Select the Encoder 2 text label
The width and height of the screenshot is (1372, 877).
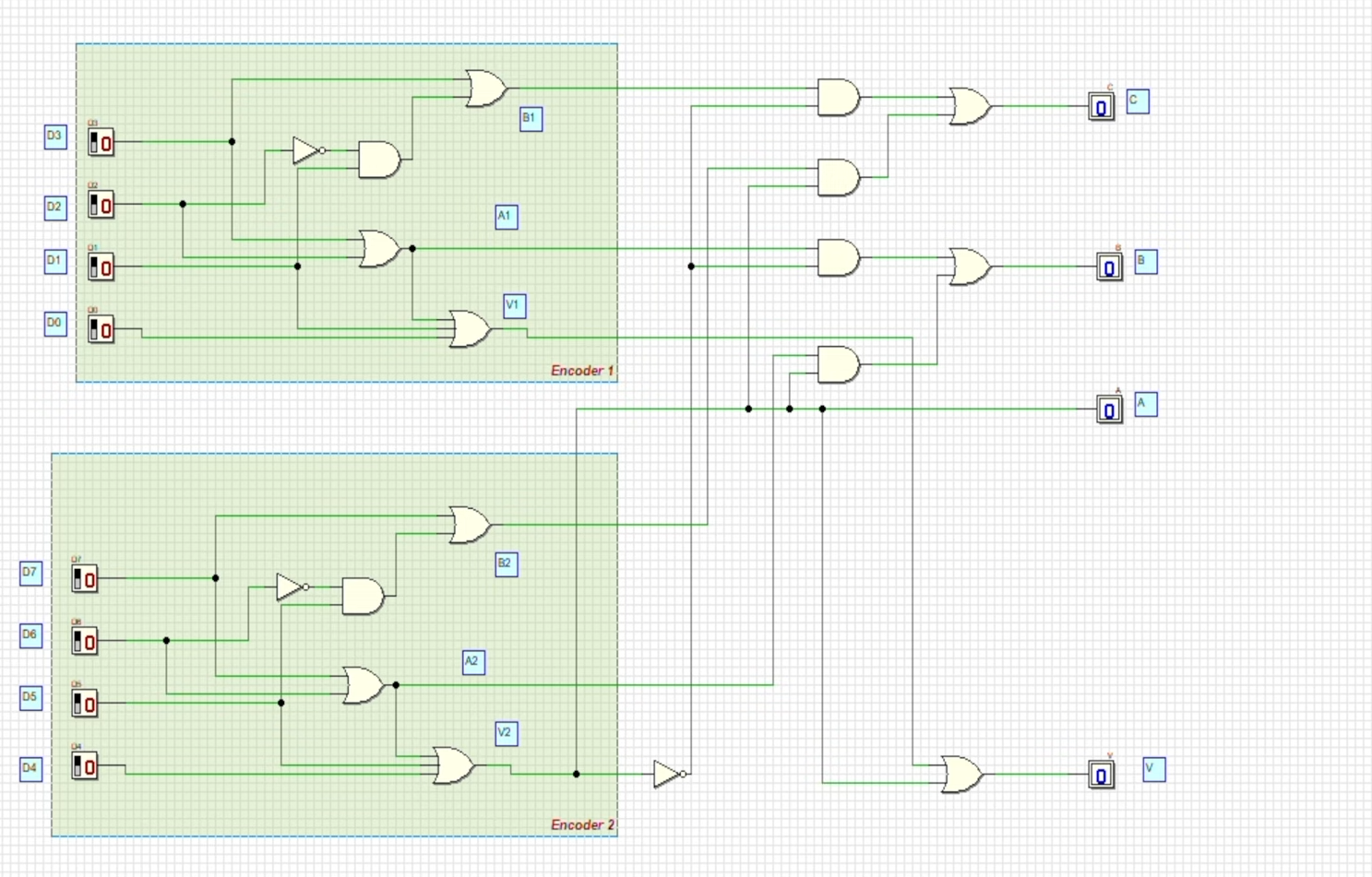(582, 824)
